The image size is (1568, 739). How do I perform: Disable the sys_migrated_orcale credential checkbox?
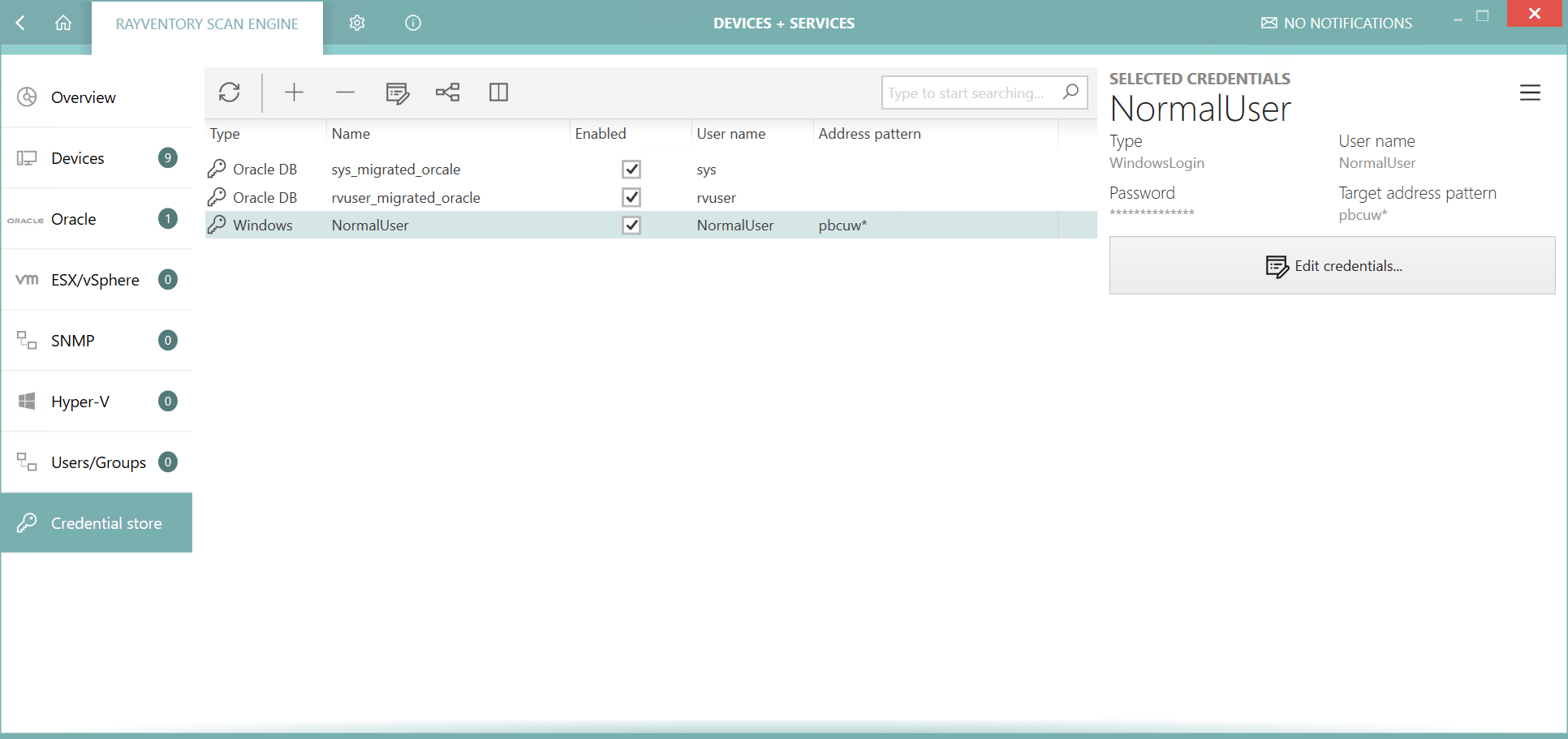coord(631,170)
